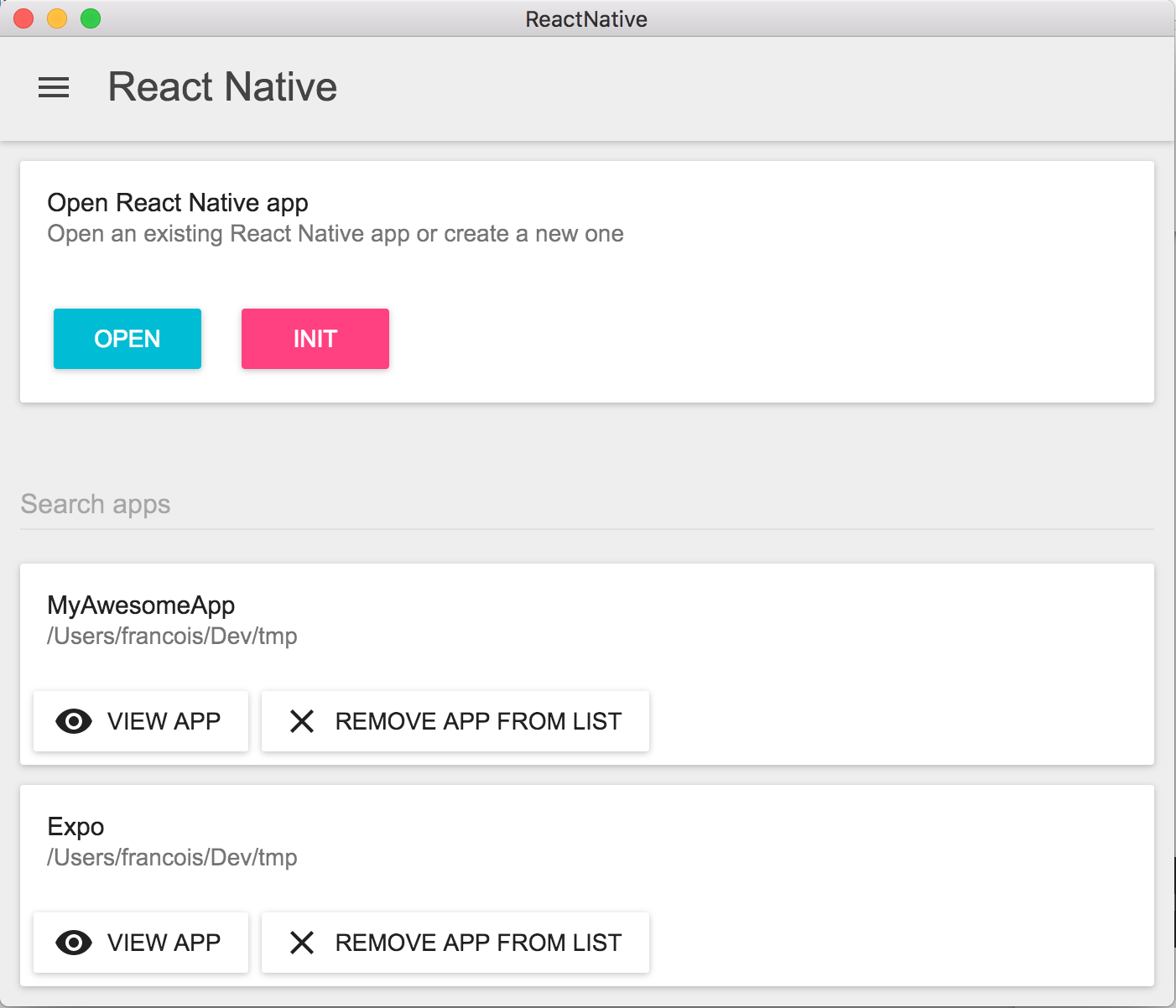The height and width of the screenshot is (1008, 1176).
Task: Click the 'Open React Native app' heading
Action: pyautogui.click(x=178, y=203)
